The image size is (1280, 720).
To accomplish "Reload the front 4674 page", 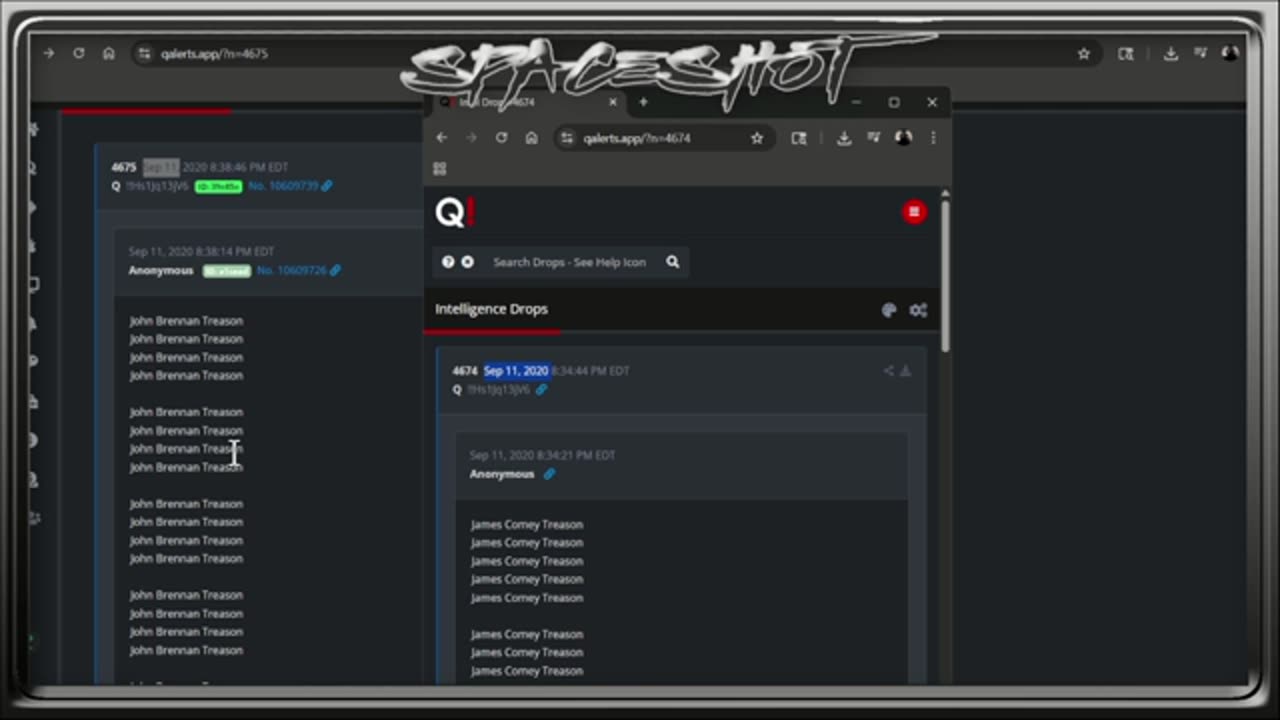I will [501, 138].
